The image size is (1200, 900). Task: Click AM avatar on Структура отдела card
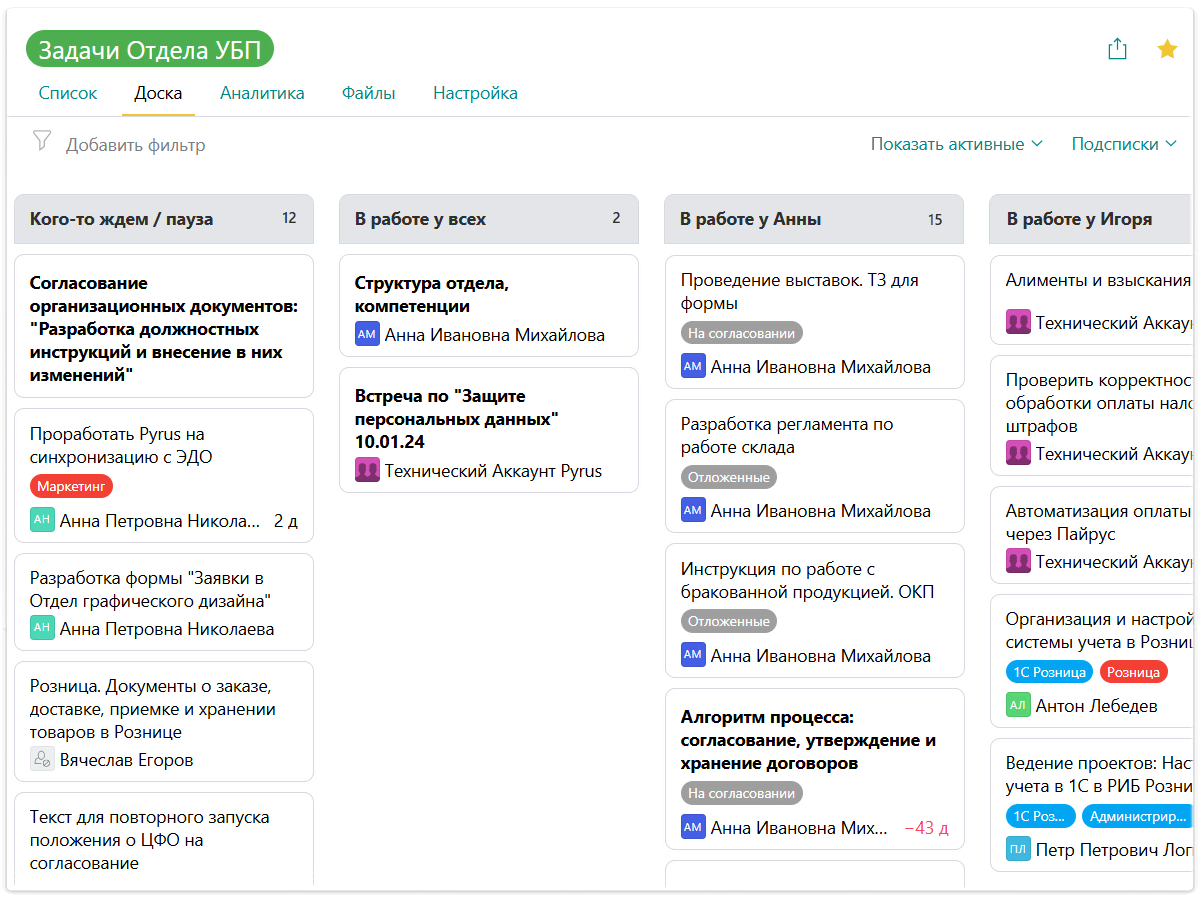point(367,335)
